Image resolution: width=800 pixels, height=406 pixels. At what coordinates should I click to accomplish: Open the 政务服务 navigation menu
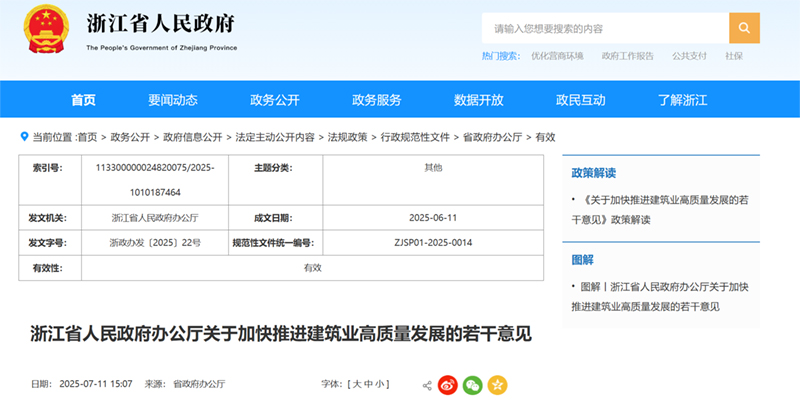(377, 100)
